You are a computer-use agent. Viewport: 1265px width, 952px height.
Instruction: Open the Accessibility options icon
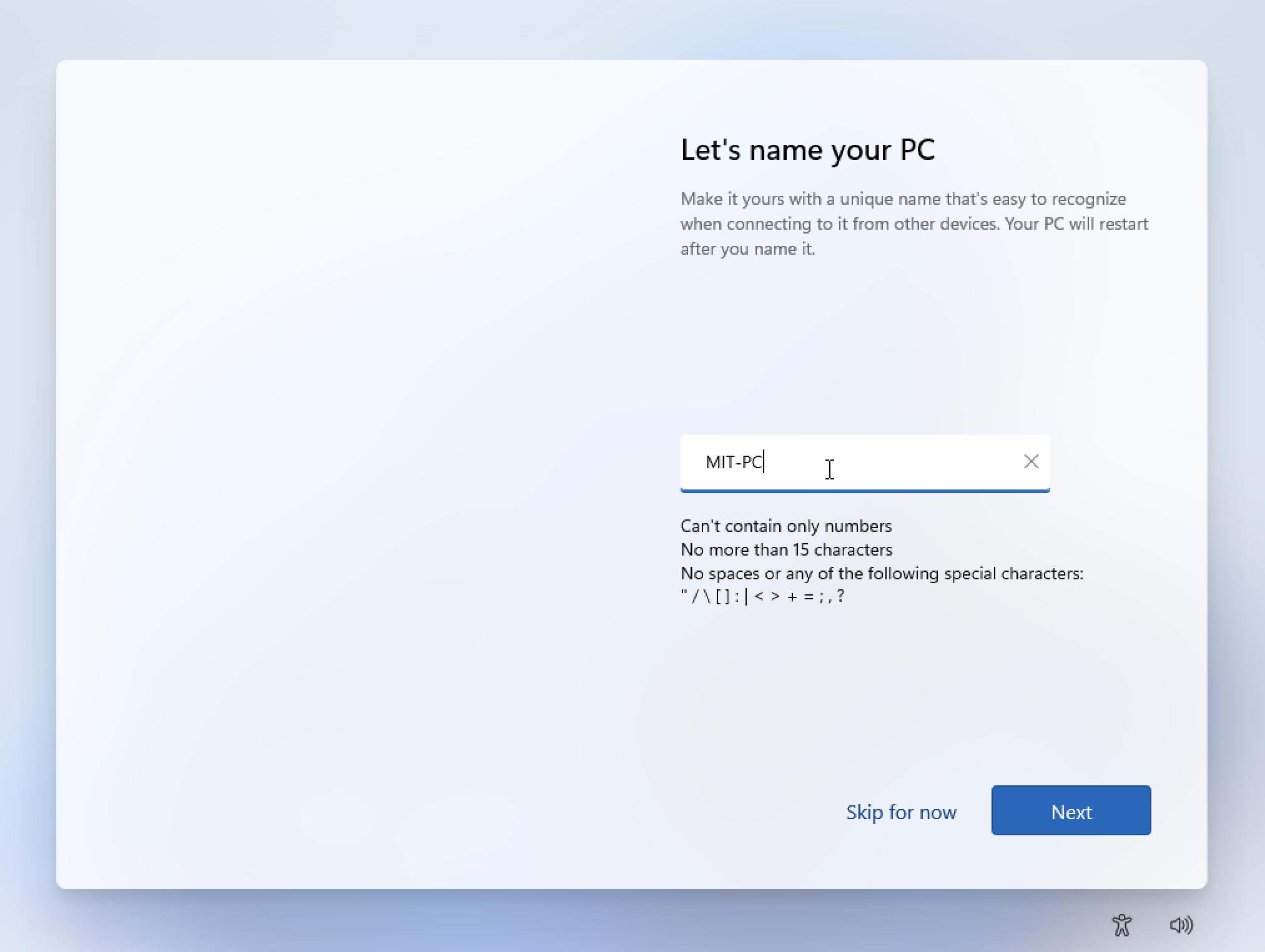tap(1121, 925)
